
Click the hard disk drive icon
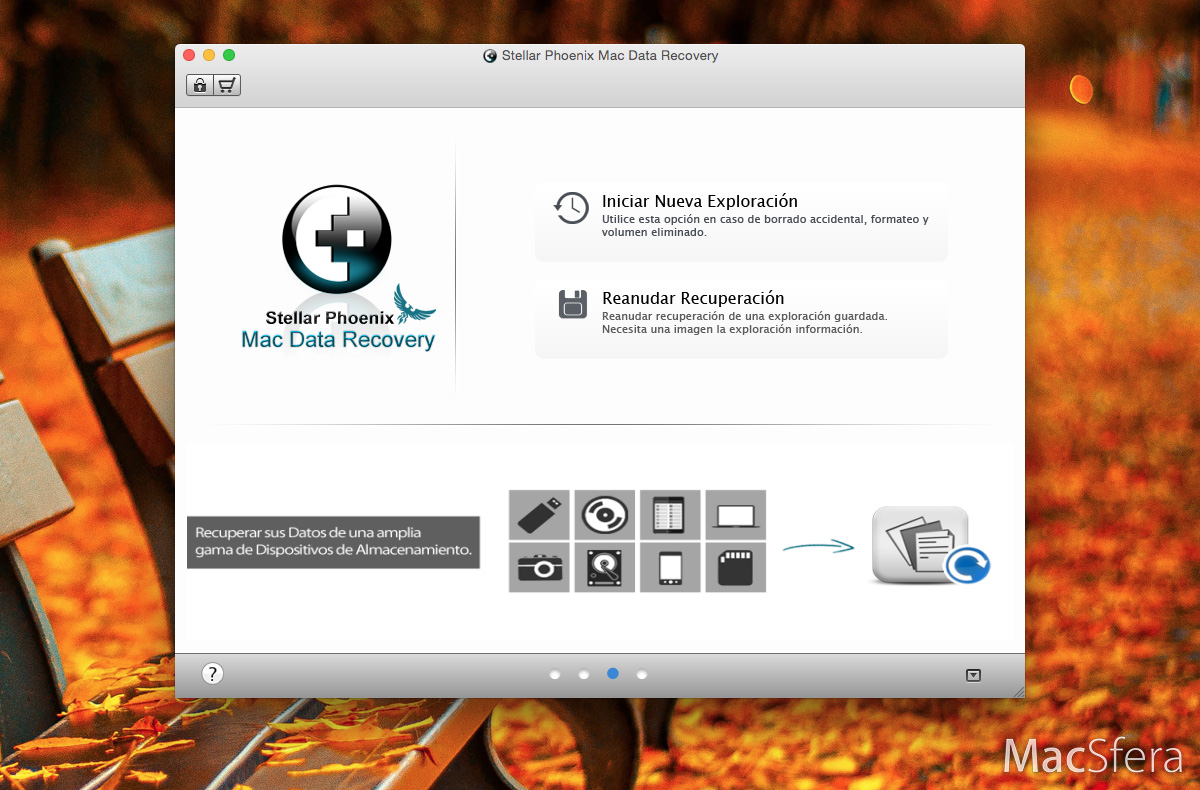coord(605,568)
